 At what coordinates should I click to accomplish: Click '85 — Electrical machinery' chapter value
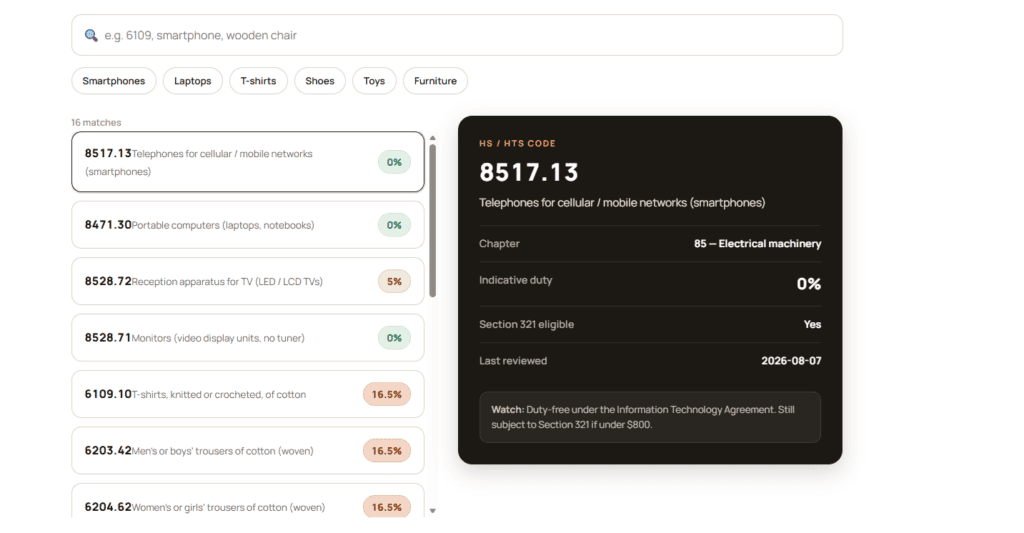pos(758,244)
